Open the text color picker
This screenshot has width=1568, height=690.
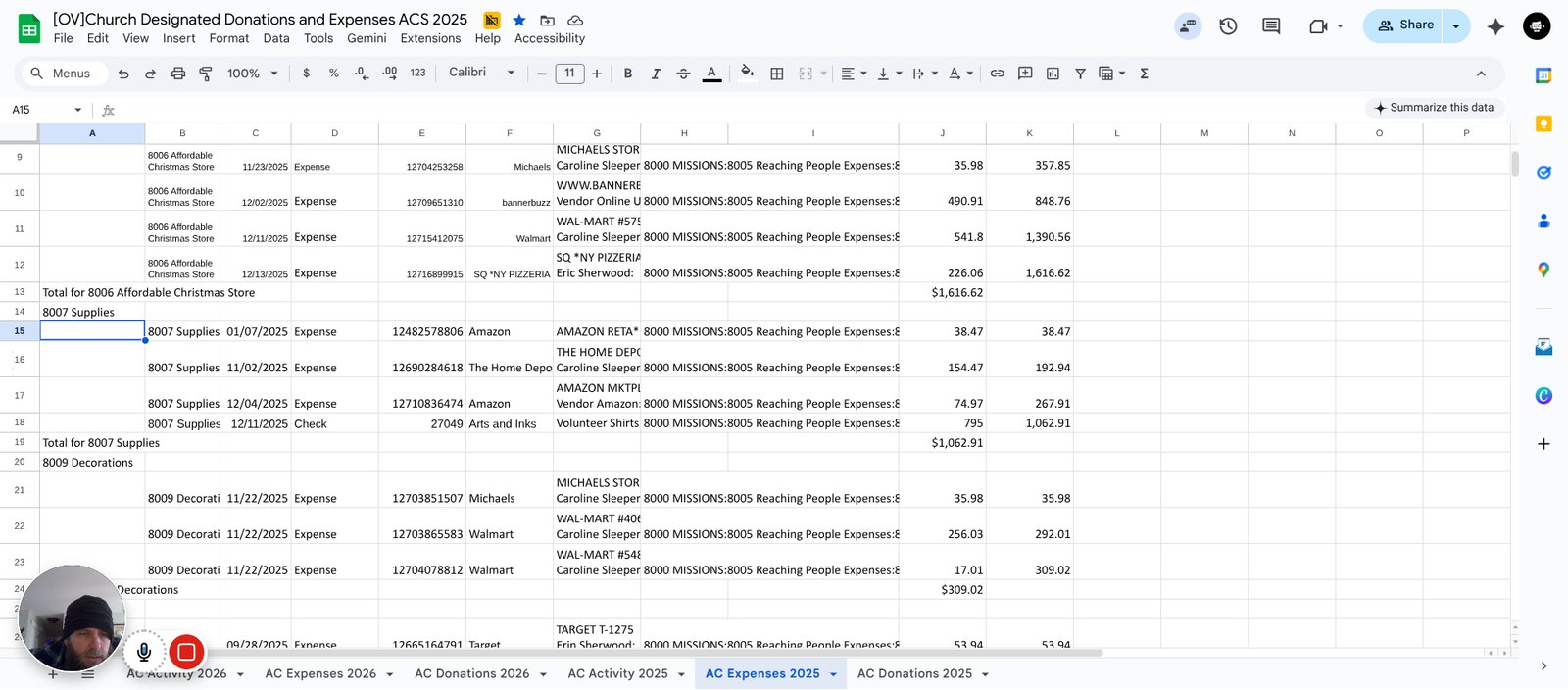click(x=711, y=74)
